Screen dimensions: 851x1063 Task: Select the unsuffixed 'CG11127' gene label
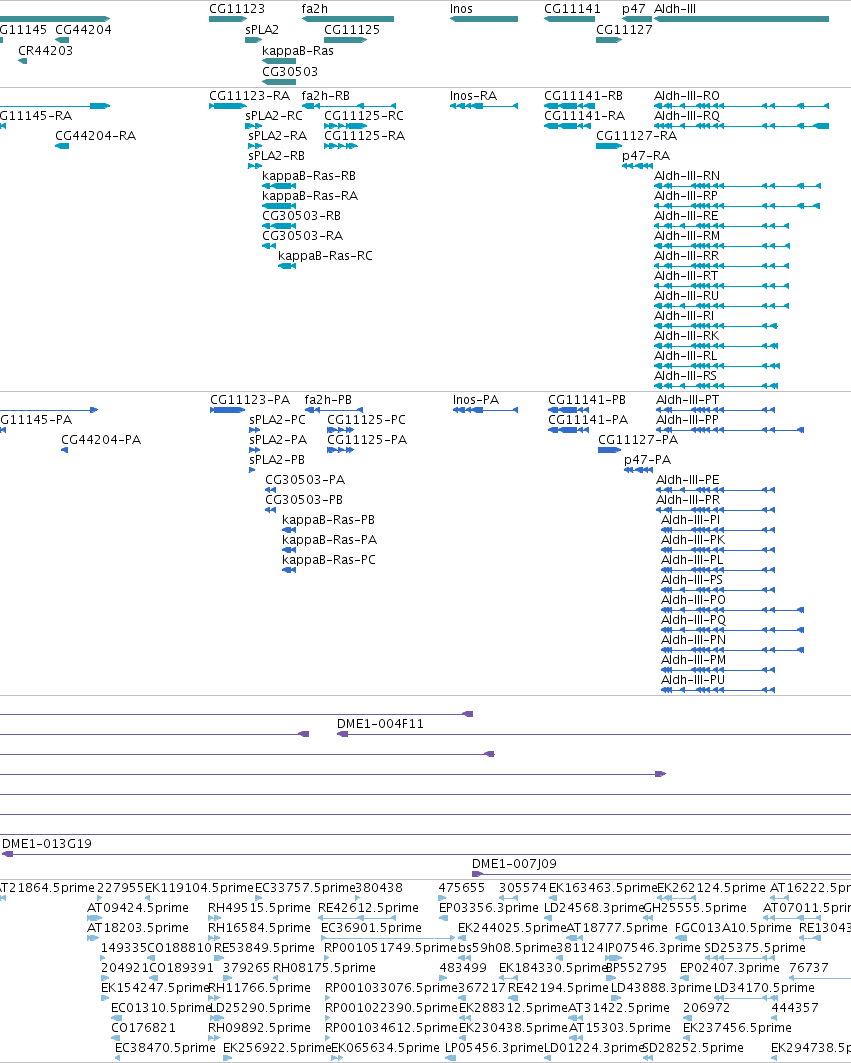pos(624,30)
